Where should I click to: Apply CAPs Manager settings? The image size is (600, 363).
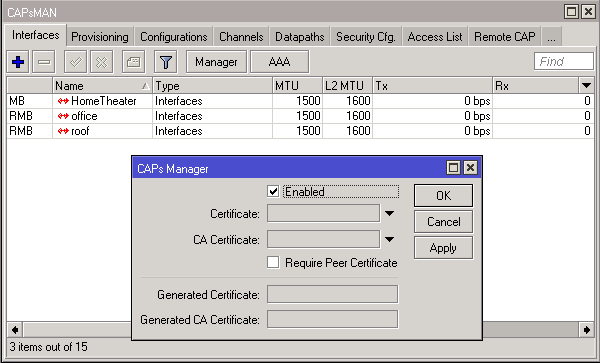[x=443, y=248]
